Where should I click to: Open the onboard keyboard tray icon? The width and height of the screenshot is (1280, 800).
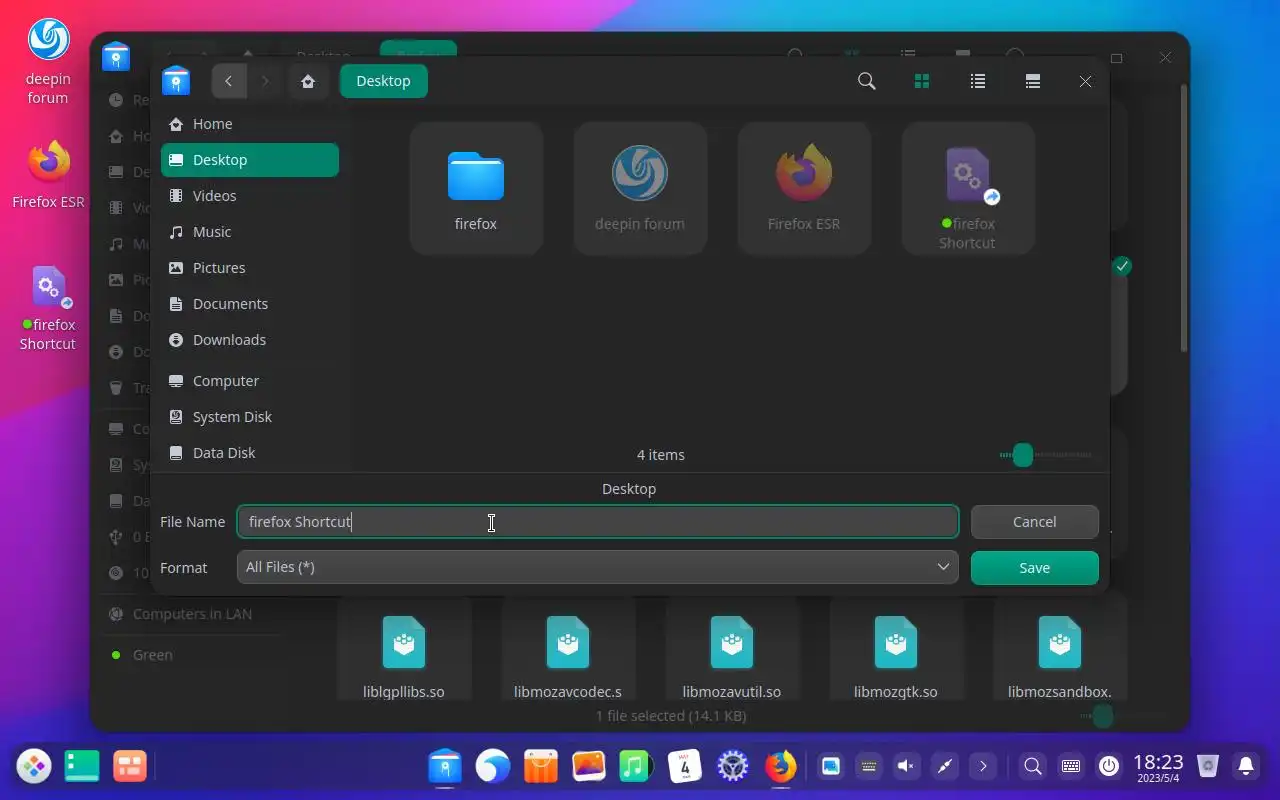click(1071, 767)
